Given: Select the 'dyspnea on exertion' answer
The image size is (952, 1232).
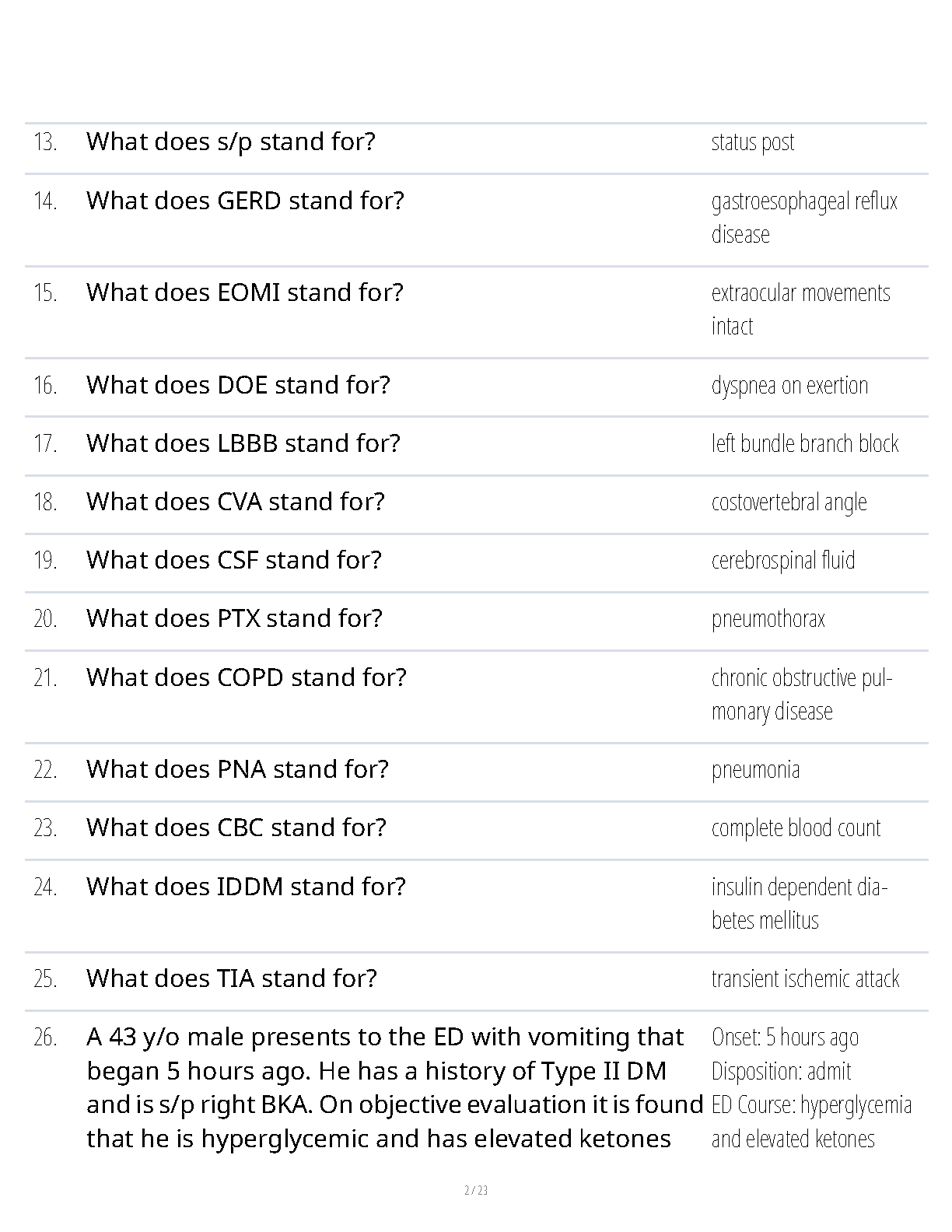Looking at the screenshot, I should (789, 386).
